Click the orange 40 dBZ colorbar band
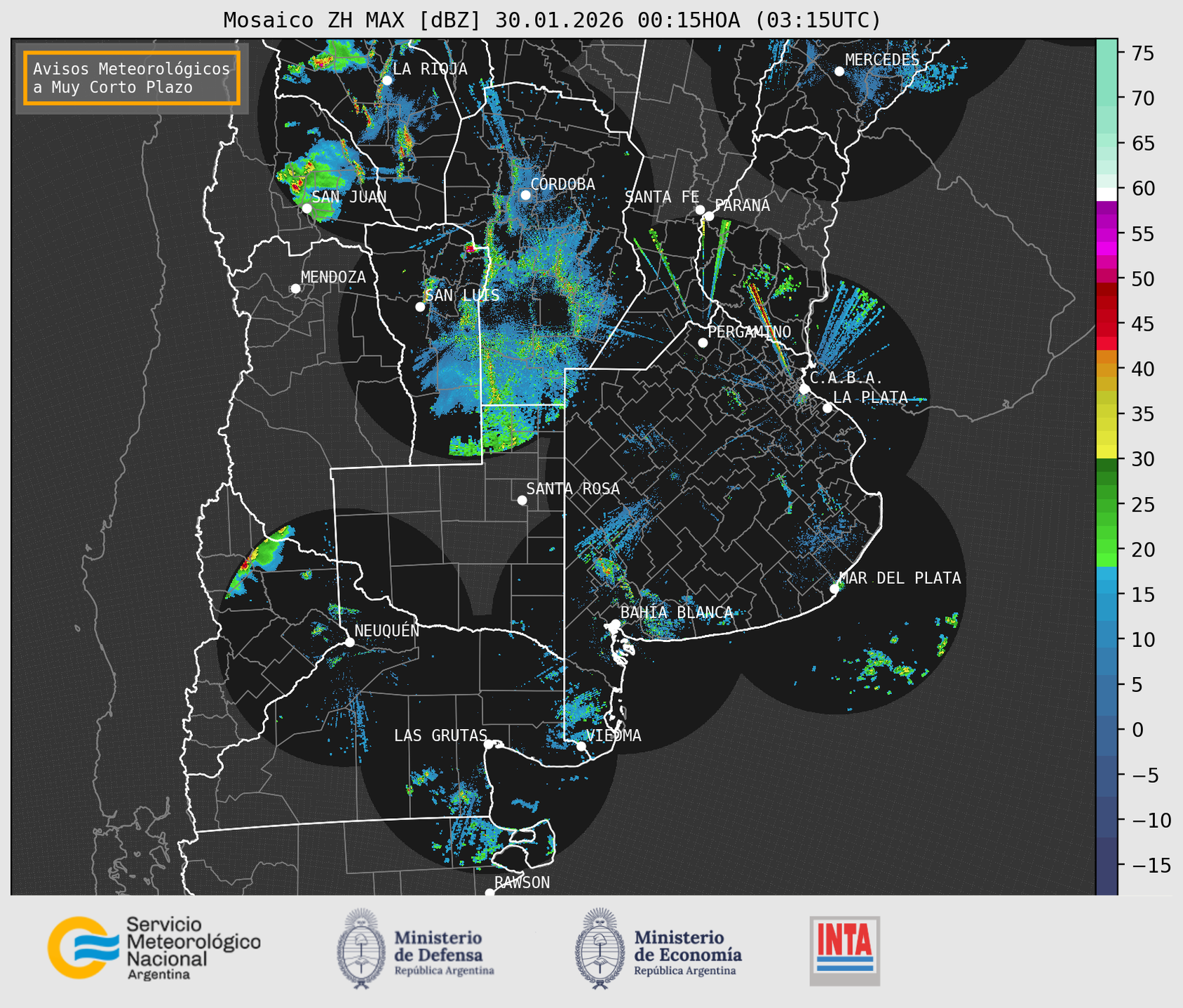The height and width of the screenshot is (1008, 1183). coord(1106,369)
